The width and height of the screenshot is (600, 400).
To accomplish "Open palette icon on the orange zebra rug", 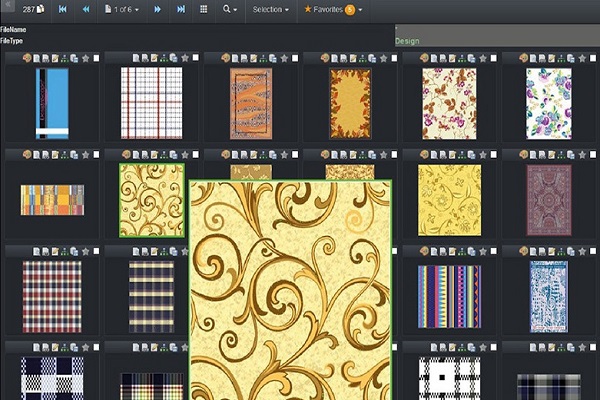I will [x=225, y=58].
